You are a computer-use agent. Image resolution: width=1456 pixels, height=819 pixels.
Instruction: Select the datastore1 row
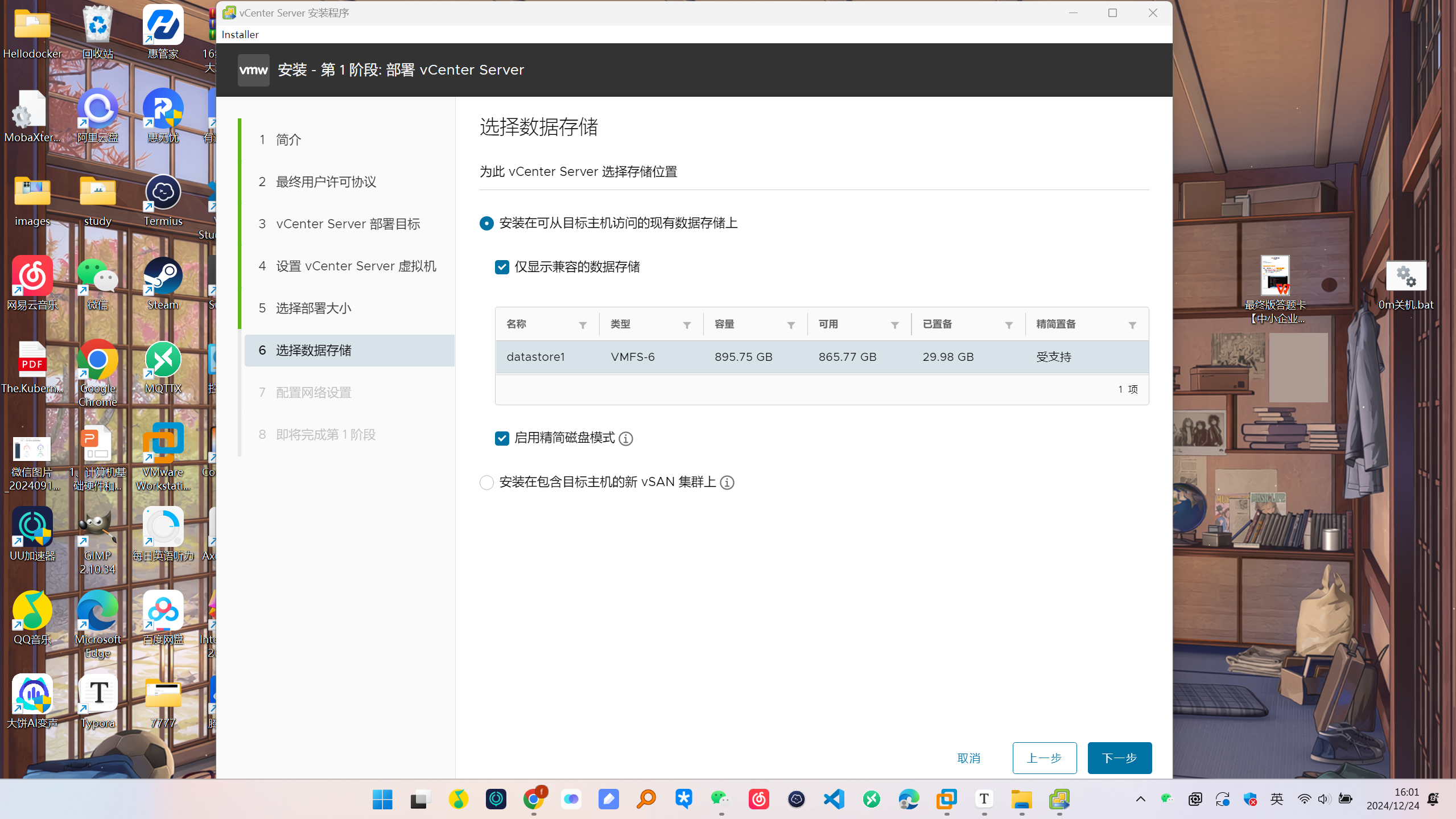point(822,357)
